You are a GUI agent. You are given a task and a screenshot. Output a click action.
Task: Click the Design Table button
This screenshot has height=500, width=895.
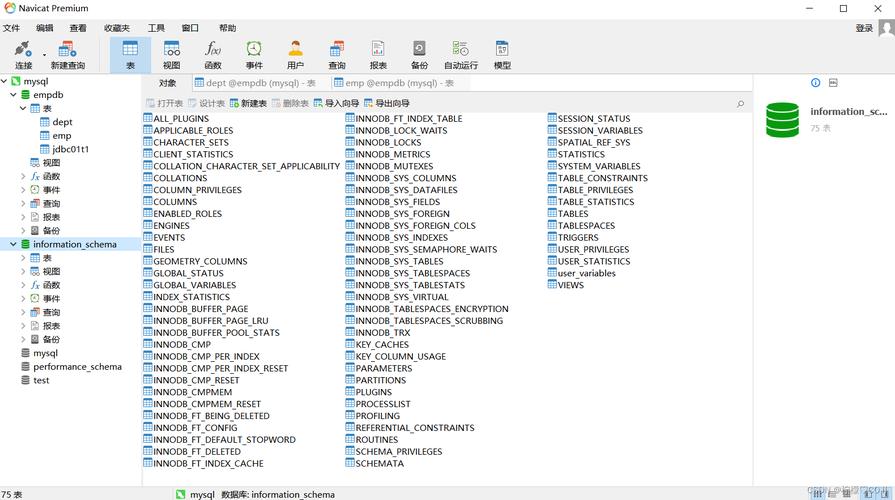coord(206,103)
